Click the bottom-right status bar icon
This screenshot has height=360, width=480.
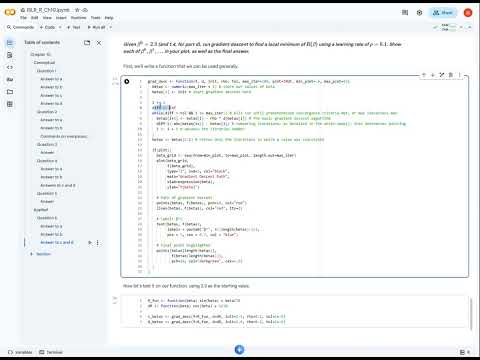(x=462, y=352)
